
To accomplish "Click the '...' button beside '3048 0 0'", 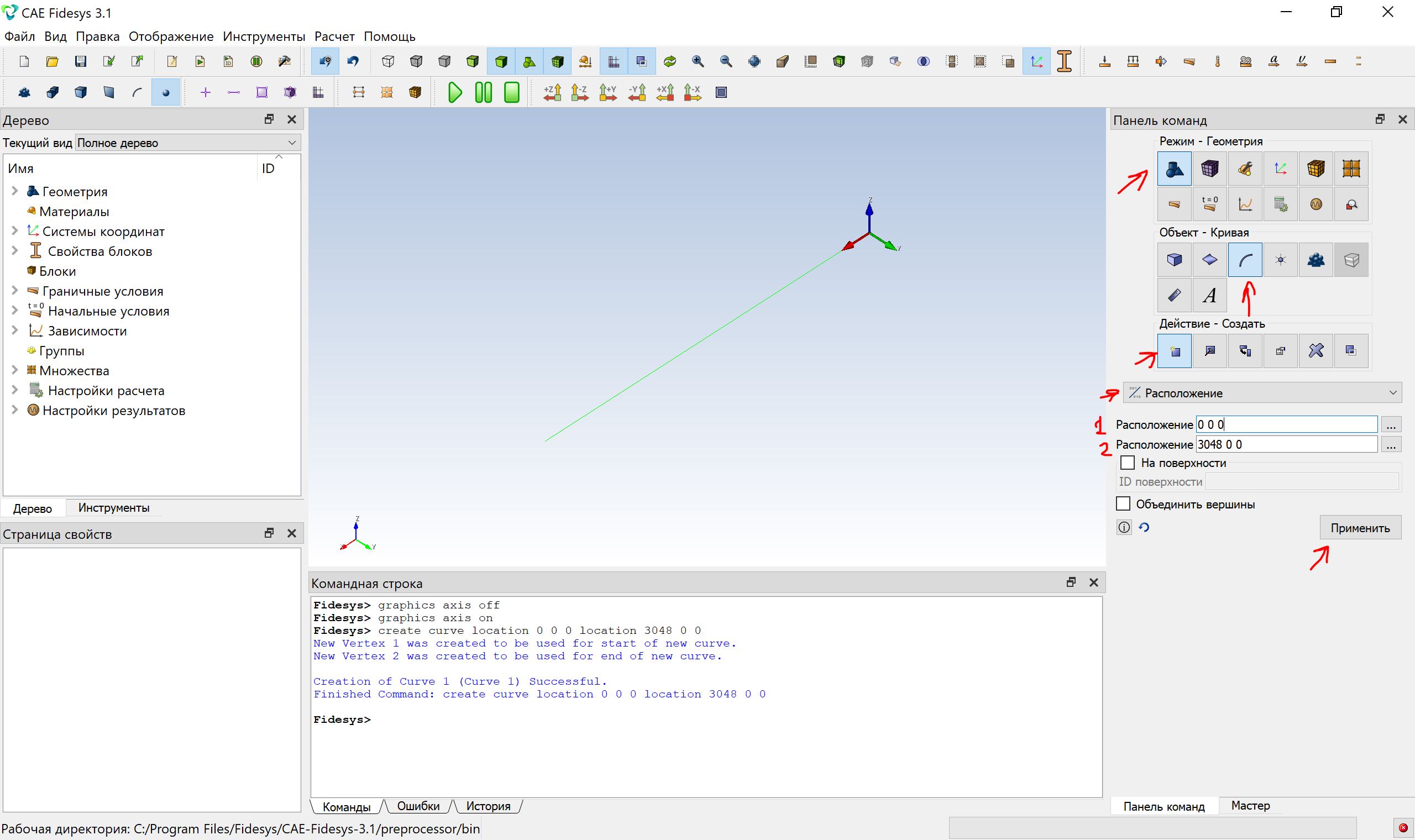I will [x=1391, y=444].
